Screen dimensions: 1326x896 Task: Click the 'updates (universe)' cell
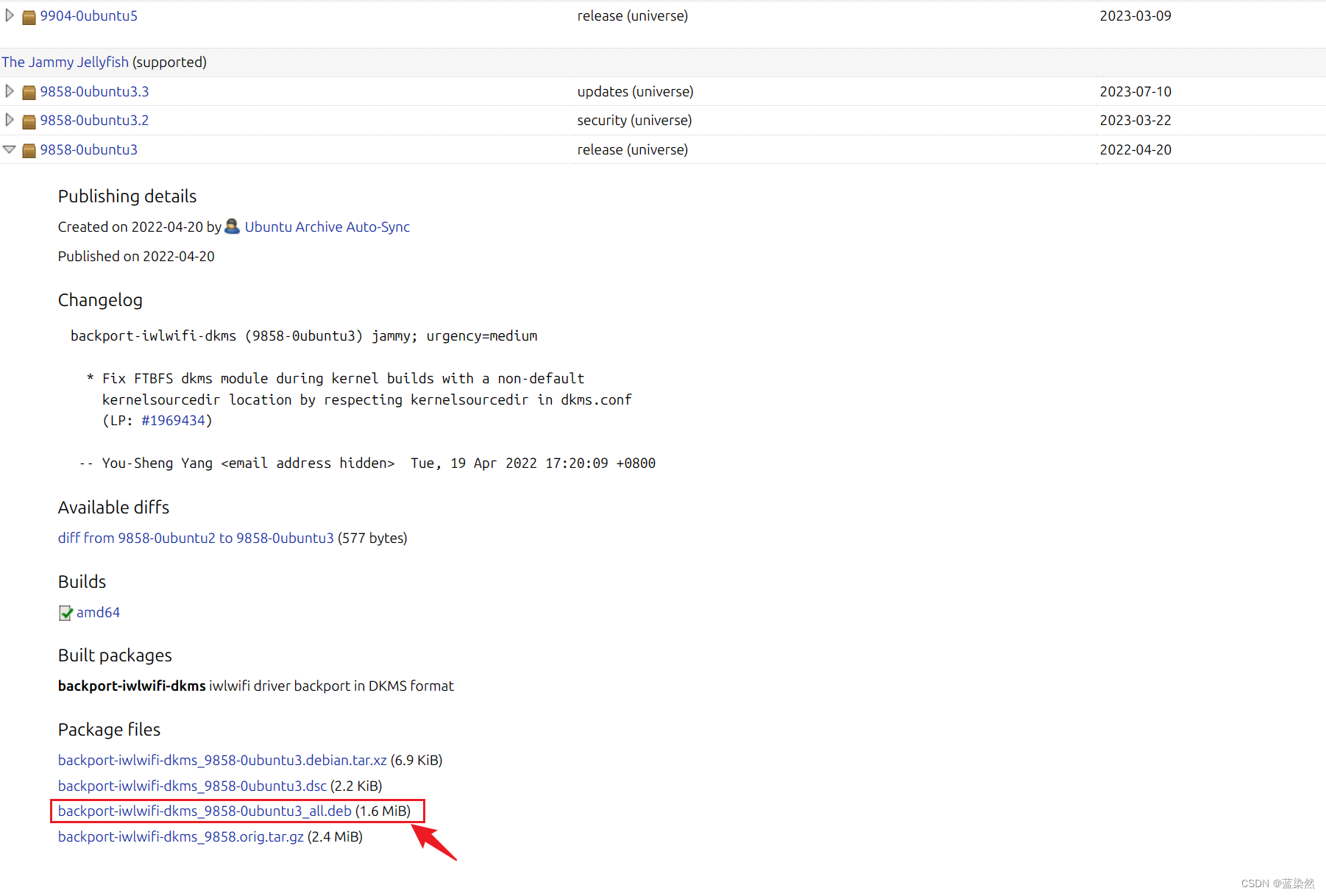pos(635,91)
